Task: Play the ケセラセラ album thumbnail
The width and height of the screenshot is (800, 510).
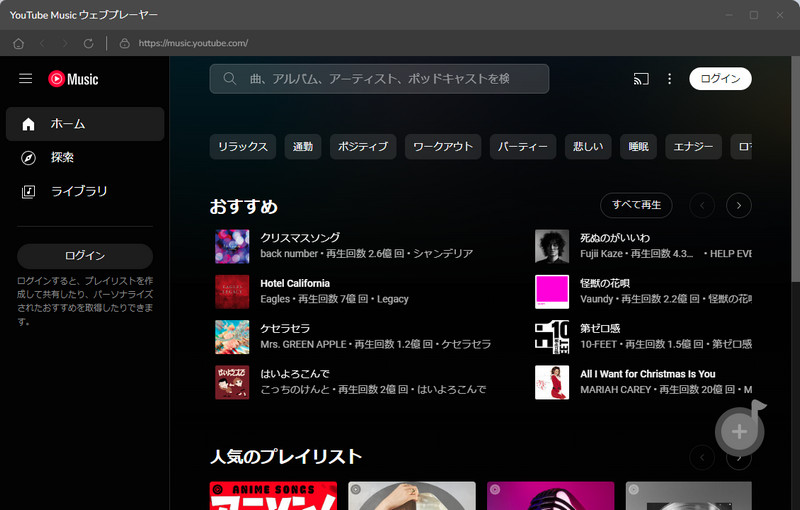Action: tap(232, 337)
